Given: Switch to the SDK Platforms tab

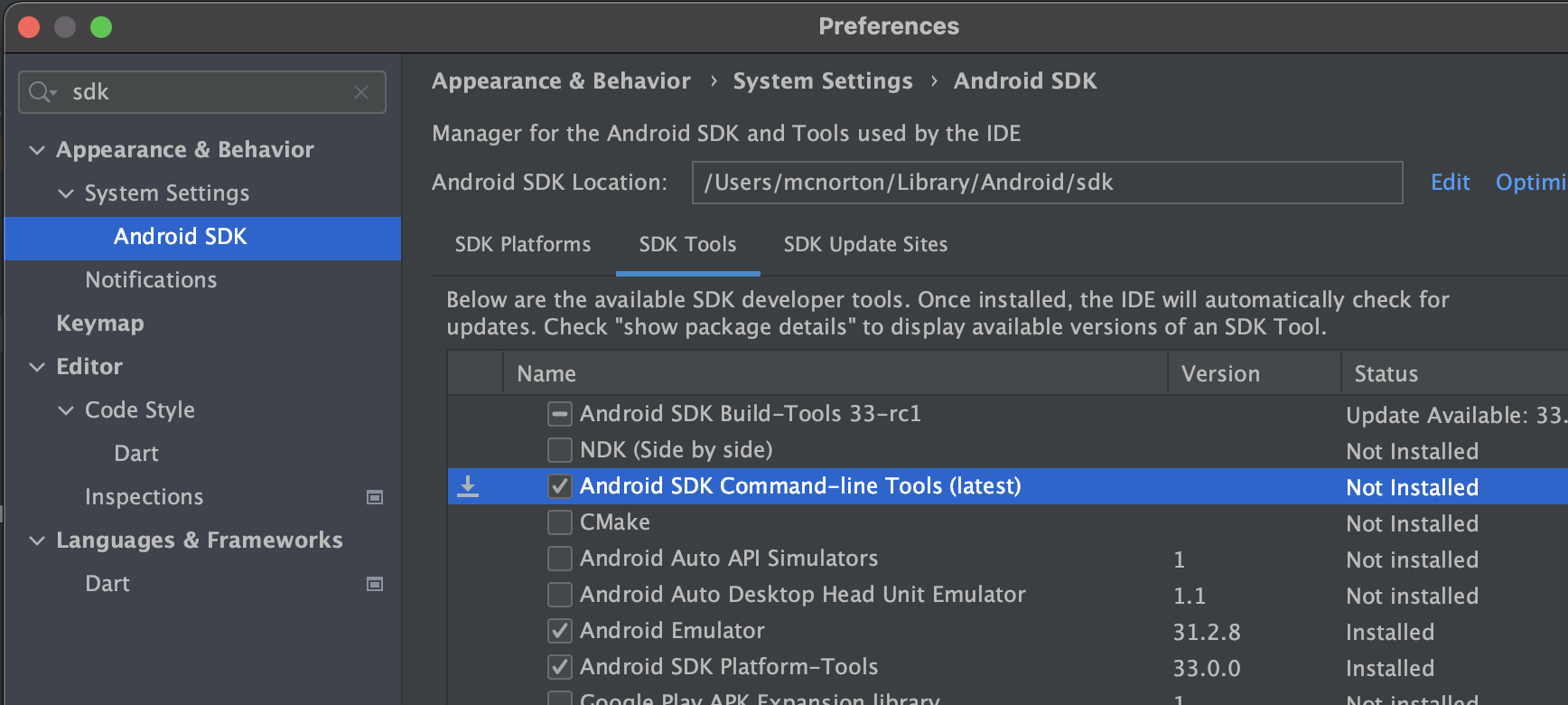Looking at the screenshot, I should click(523, 244).
